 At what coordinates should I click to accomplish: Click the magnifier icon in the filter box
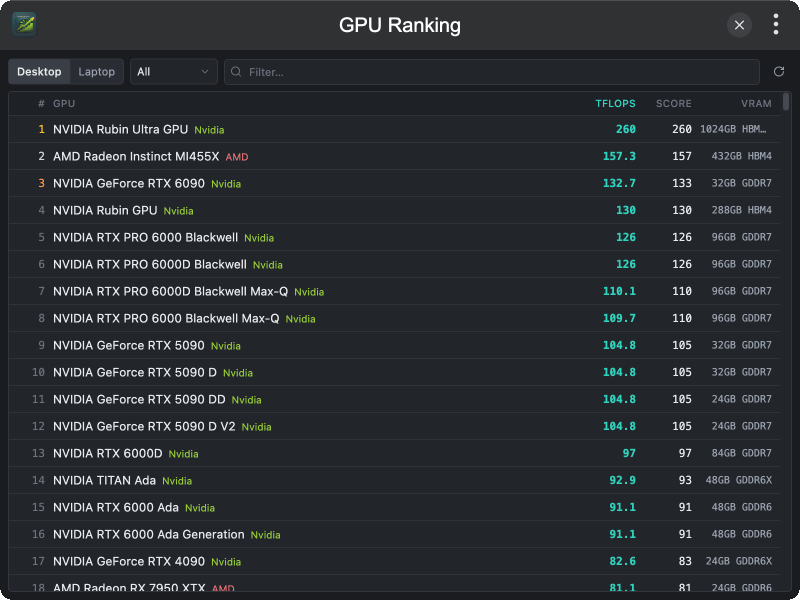[236, 71]
